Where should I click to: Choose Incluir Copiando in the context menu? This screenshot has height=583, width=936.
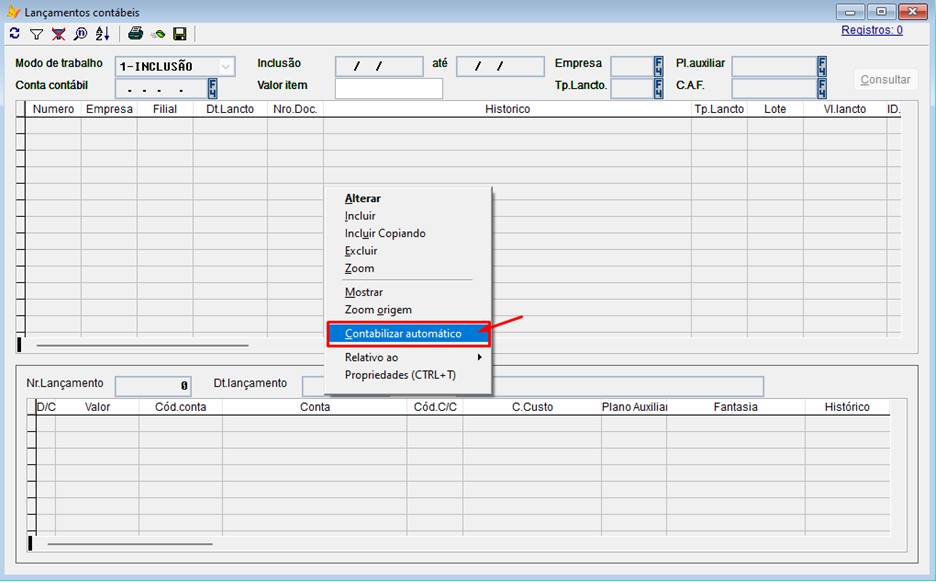[x=385, y=233]
